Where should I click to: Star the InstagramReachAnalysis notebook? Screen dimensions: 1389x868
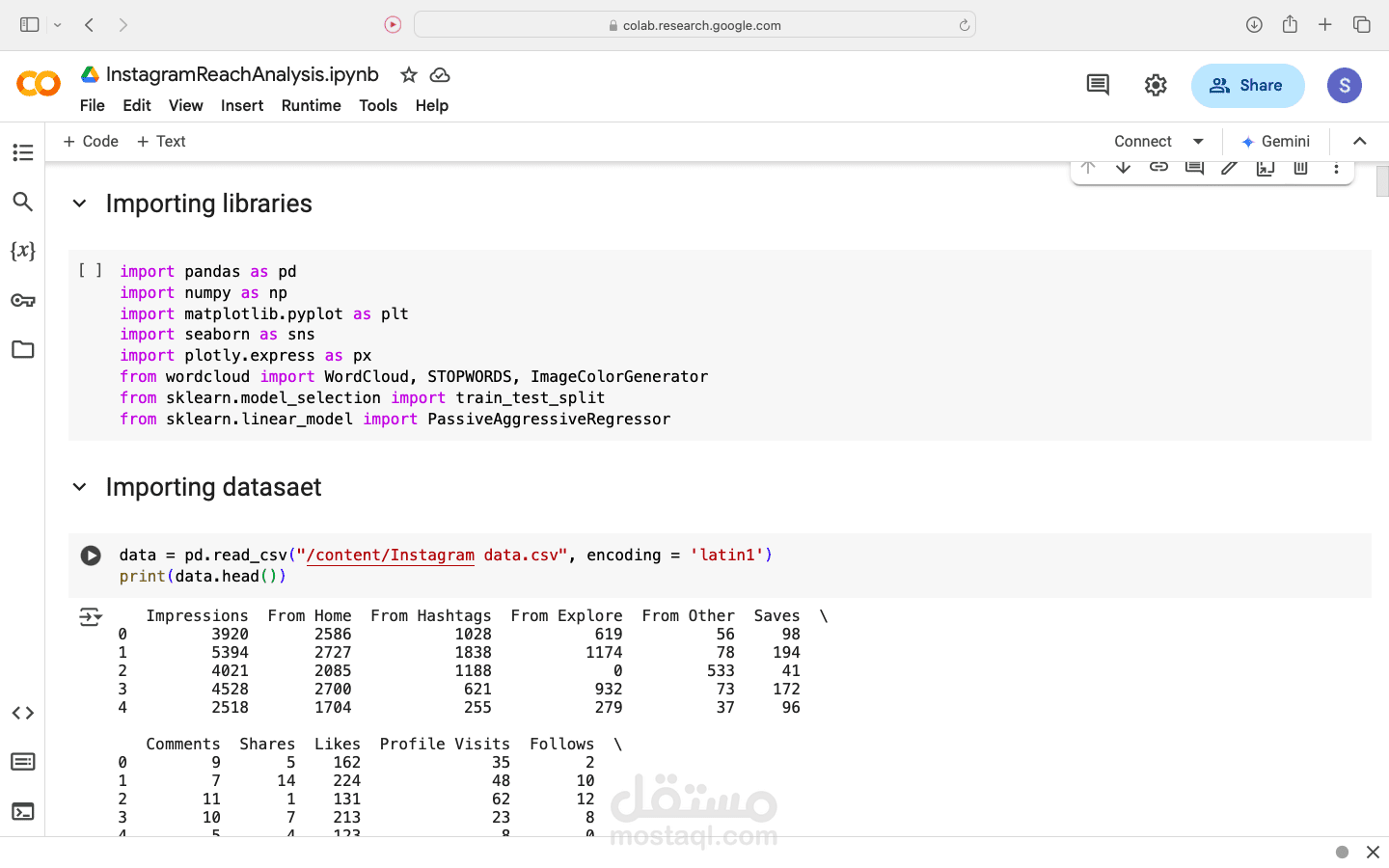(409, 75)
